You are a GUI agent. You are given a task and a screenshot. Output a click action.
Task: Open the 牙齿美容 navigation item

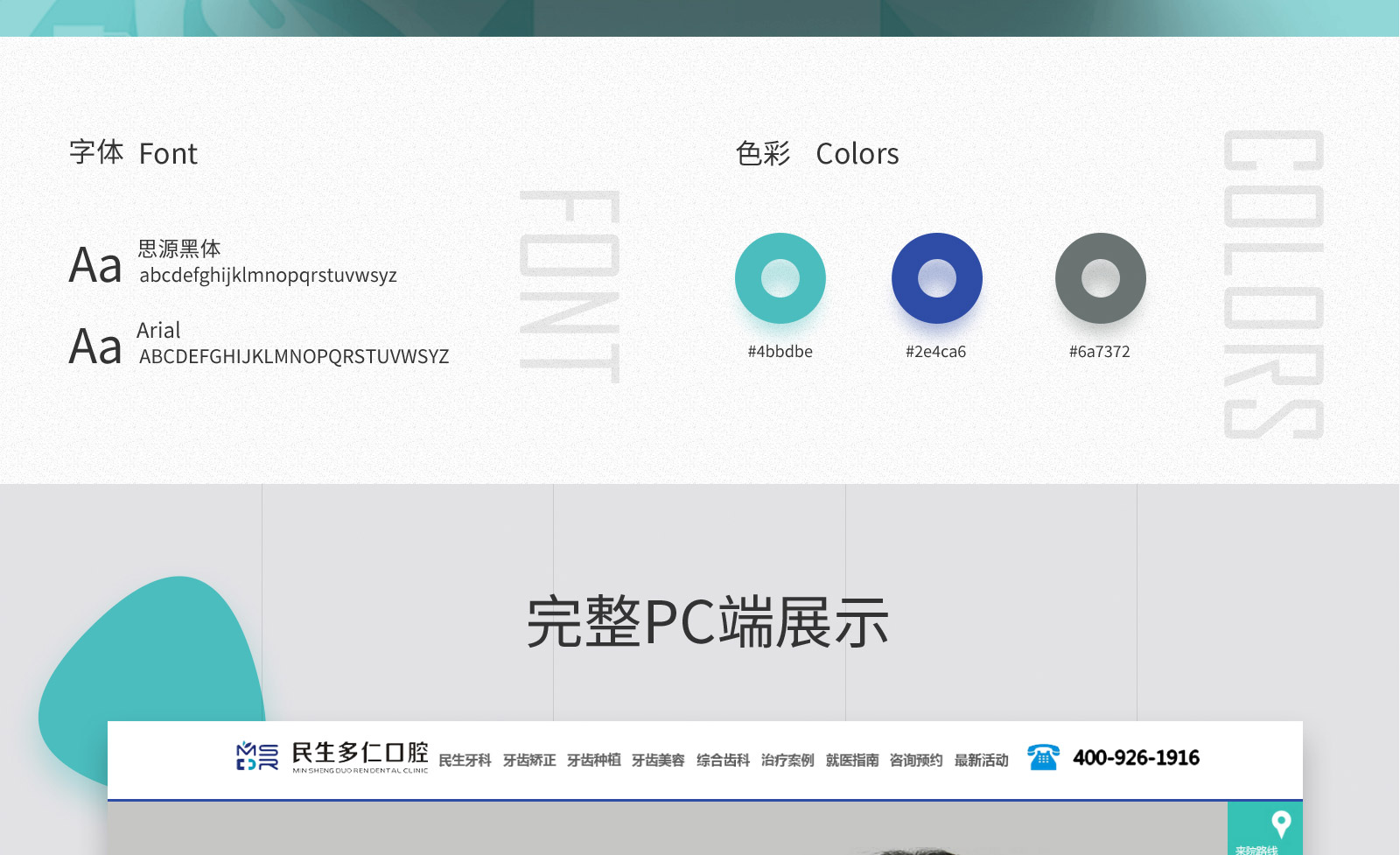(x=658, y=760)
